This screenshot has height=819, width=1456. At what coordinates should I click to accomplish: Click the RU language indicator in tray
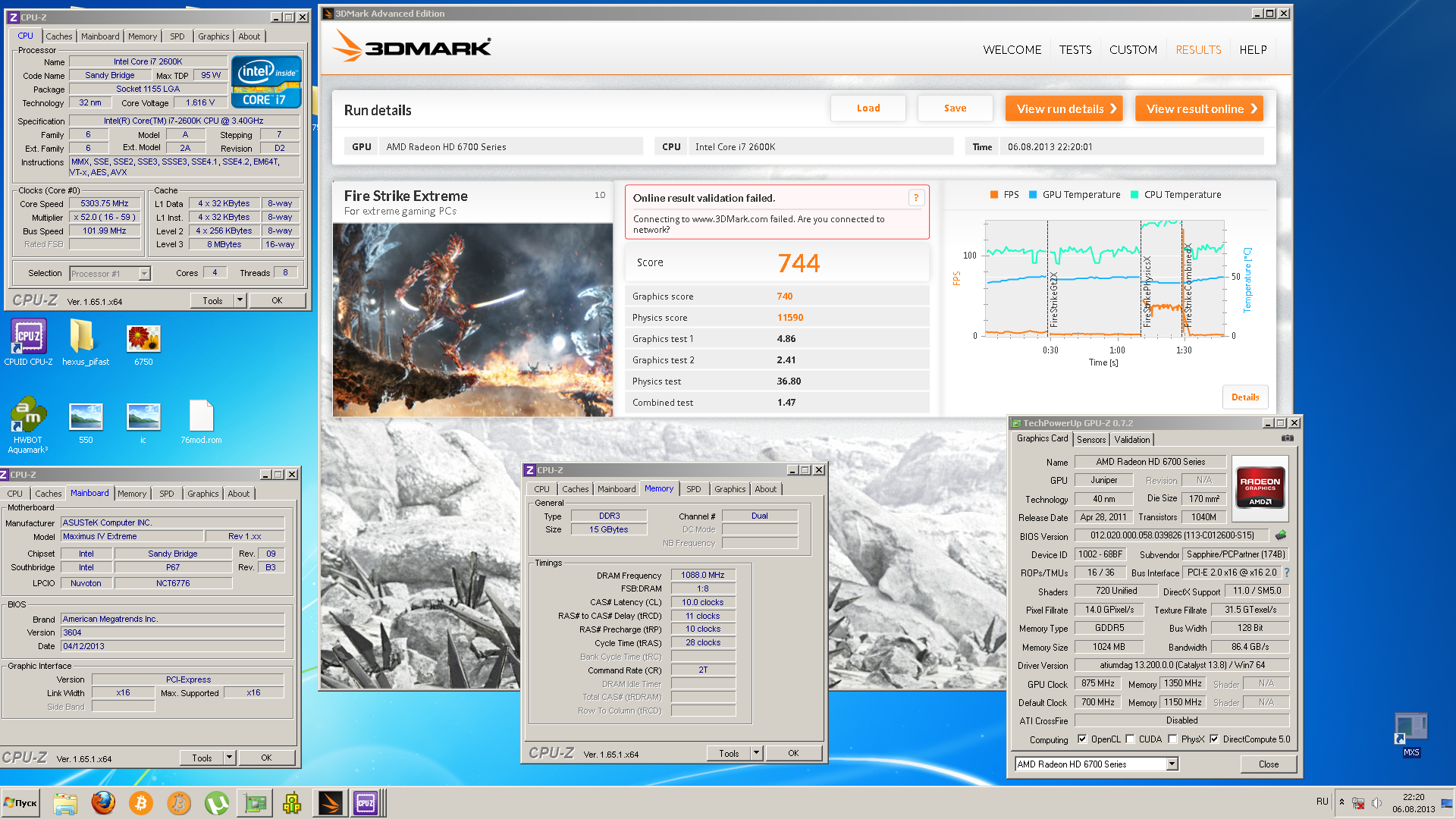point(1323,802)
